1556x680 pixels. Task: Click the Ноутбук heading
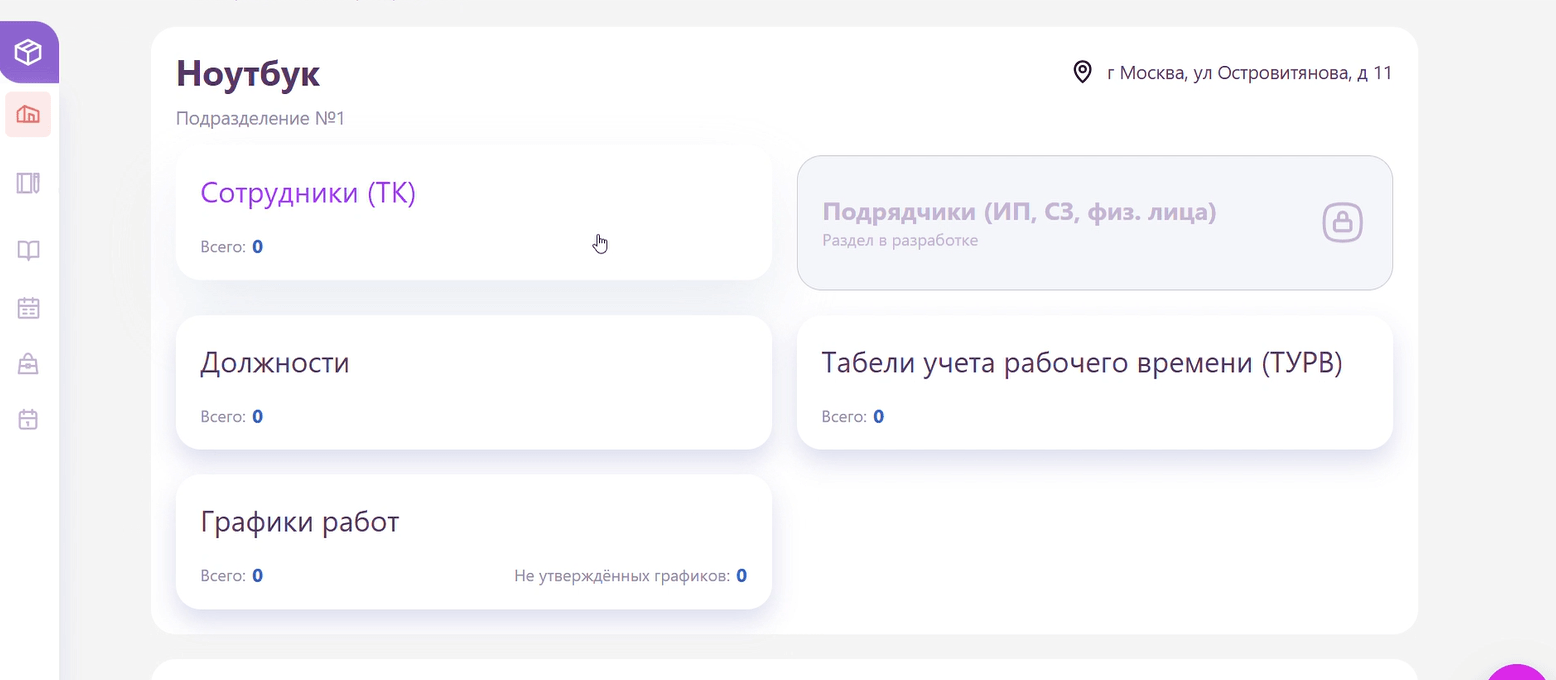click(x=248, y=73)
